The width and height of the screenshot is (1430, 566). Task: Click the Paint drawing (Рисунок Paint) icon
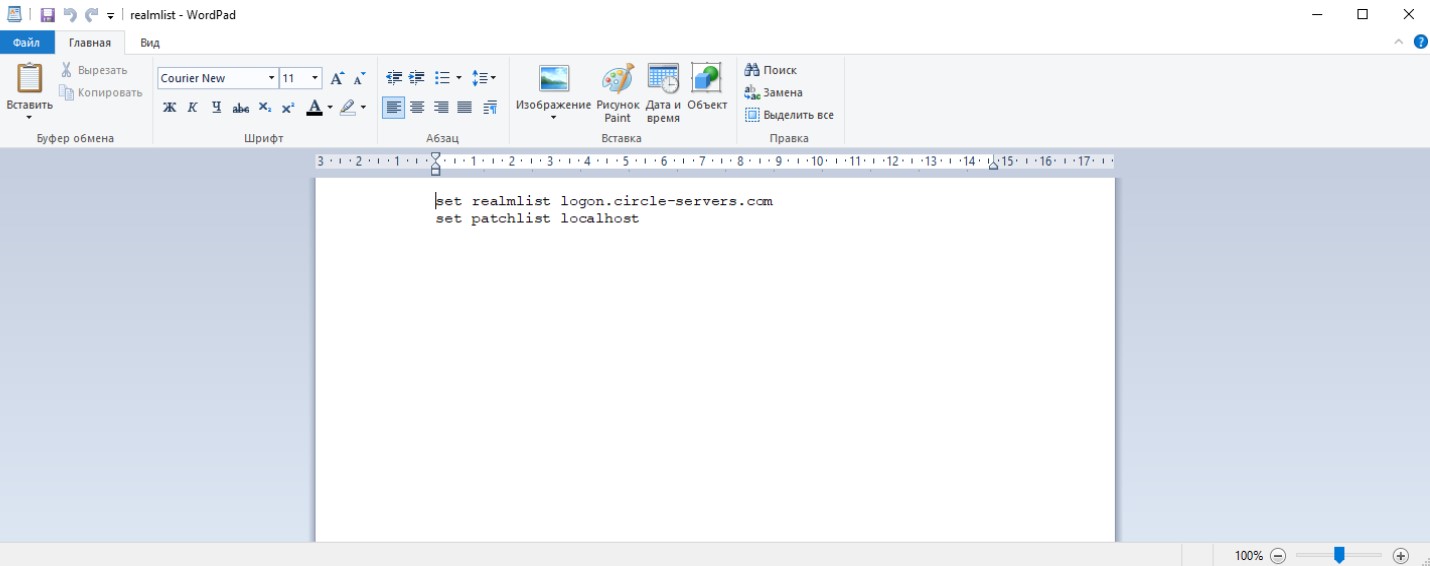[x=617, y=92]
